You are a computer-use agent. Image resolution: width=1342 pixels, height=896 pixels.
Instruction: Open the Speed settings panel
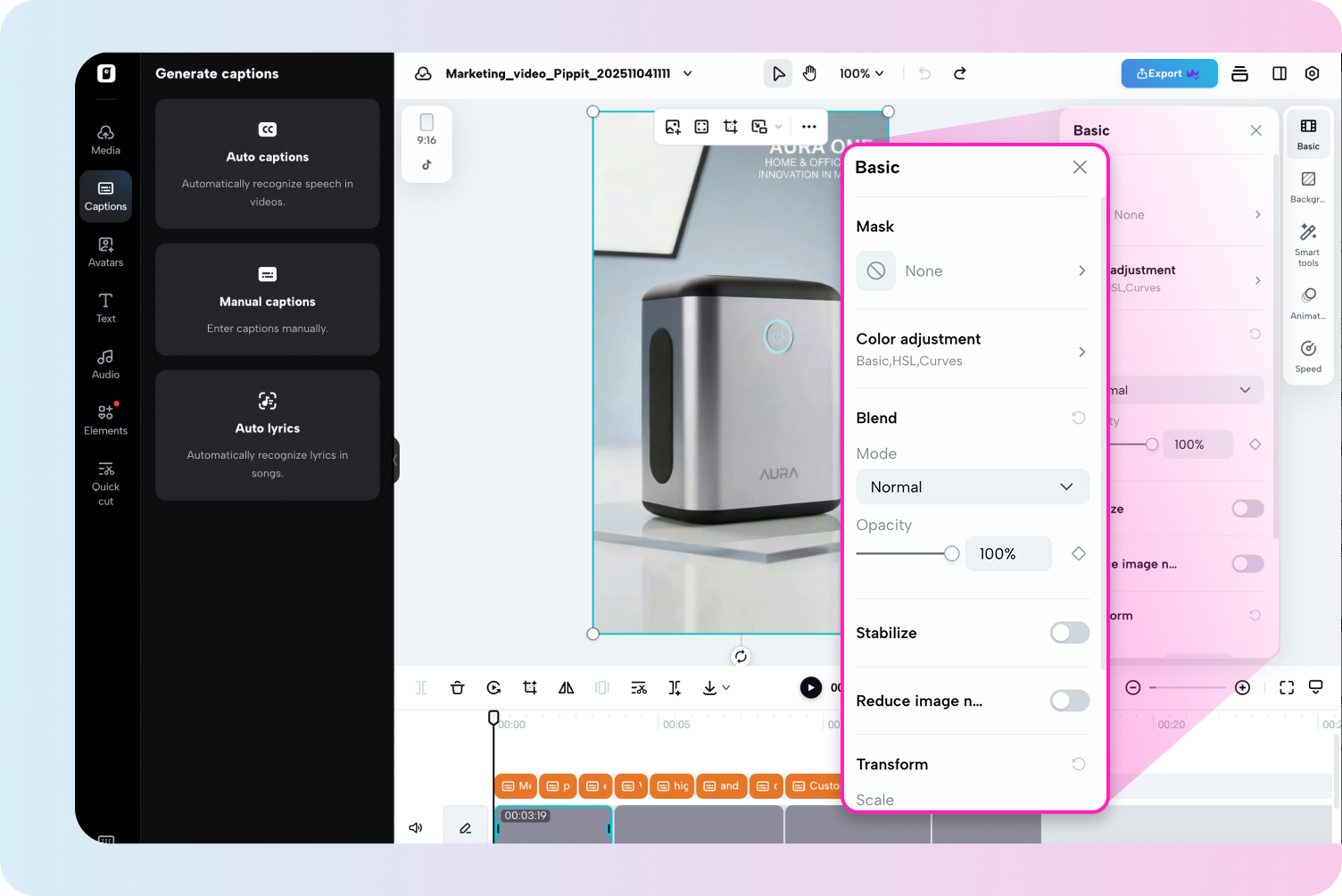tap(1307, 355)
